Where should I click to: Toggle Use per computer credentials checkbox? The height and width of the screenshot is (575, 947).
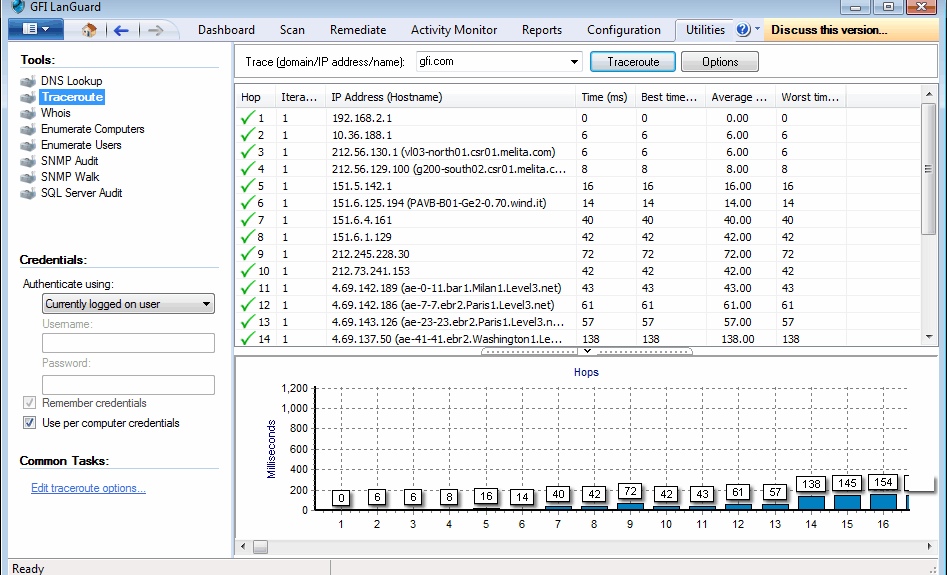30,423
